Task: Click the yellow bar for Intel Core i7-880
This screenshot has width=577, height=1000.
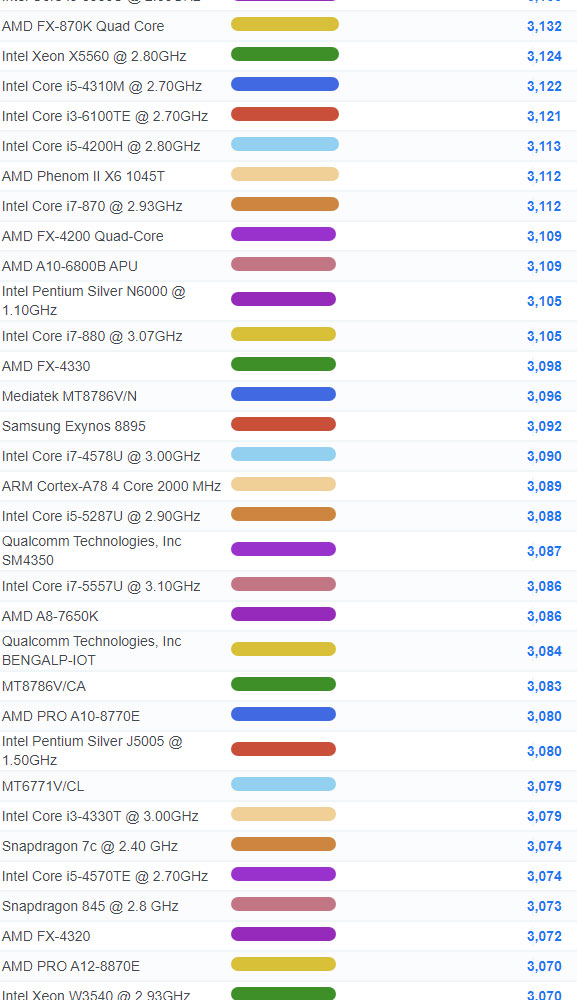Action: pyautogui.click(x=283, y=334)
